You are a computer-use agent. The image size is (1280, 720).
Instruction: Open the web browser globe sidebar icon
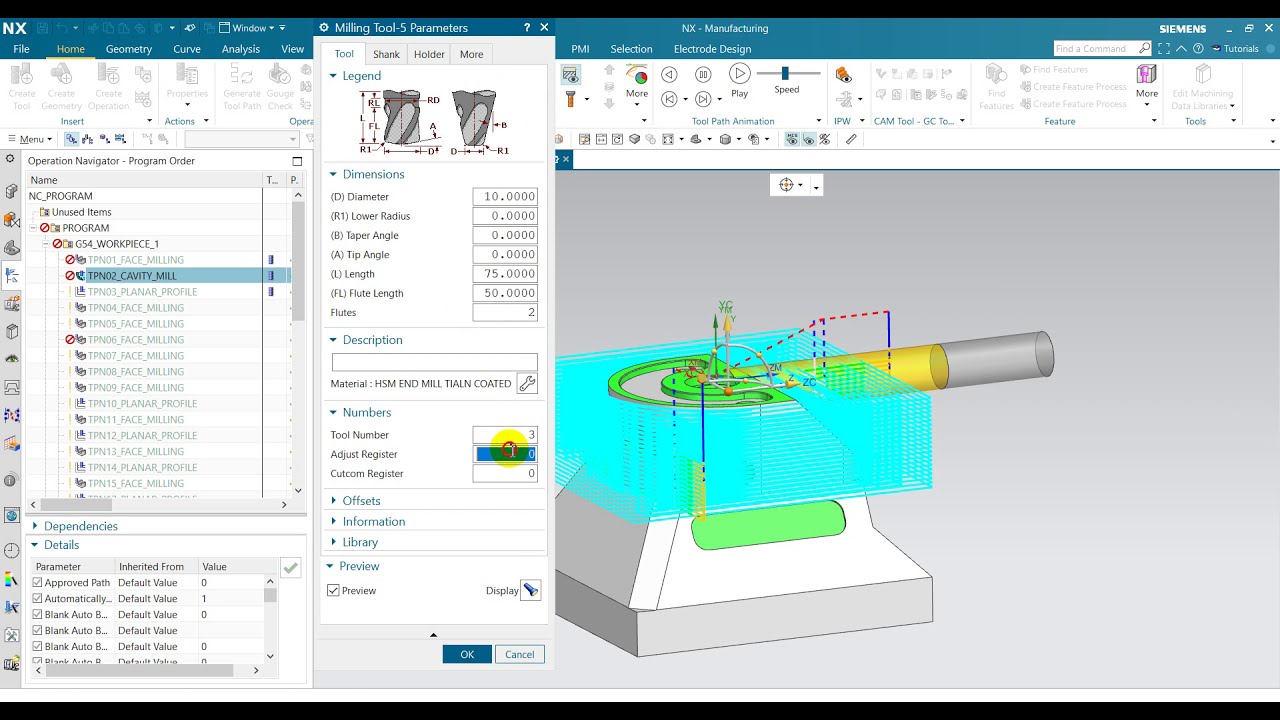click(x=12, y=515)
